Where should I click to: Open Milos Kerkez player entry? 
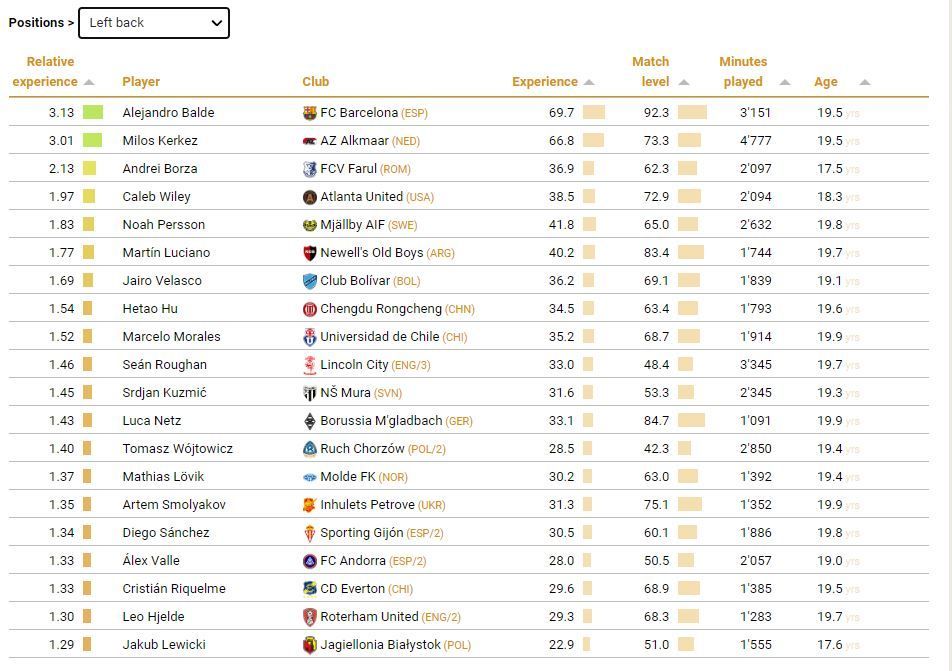(x=160, y=140)
